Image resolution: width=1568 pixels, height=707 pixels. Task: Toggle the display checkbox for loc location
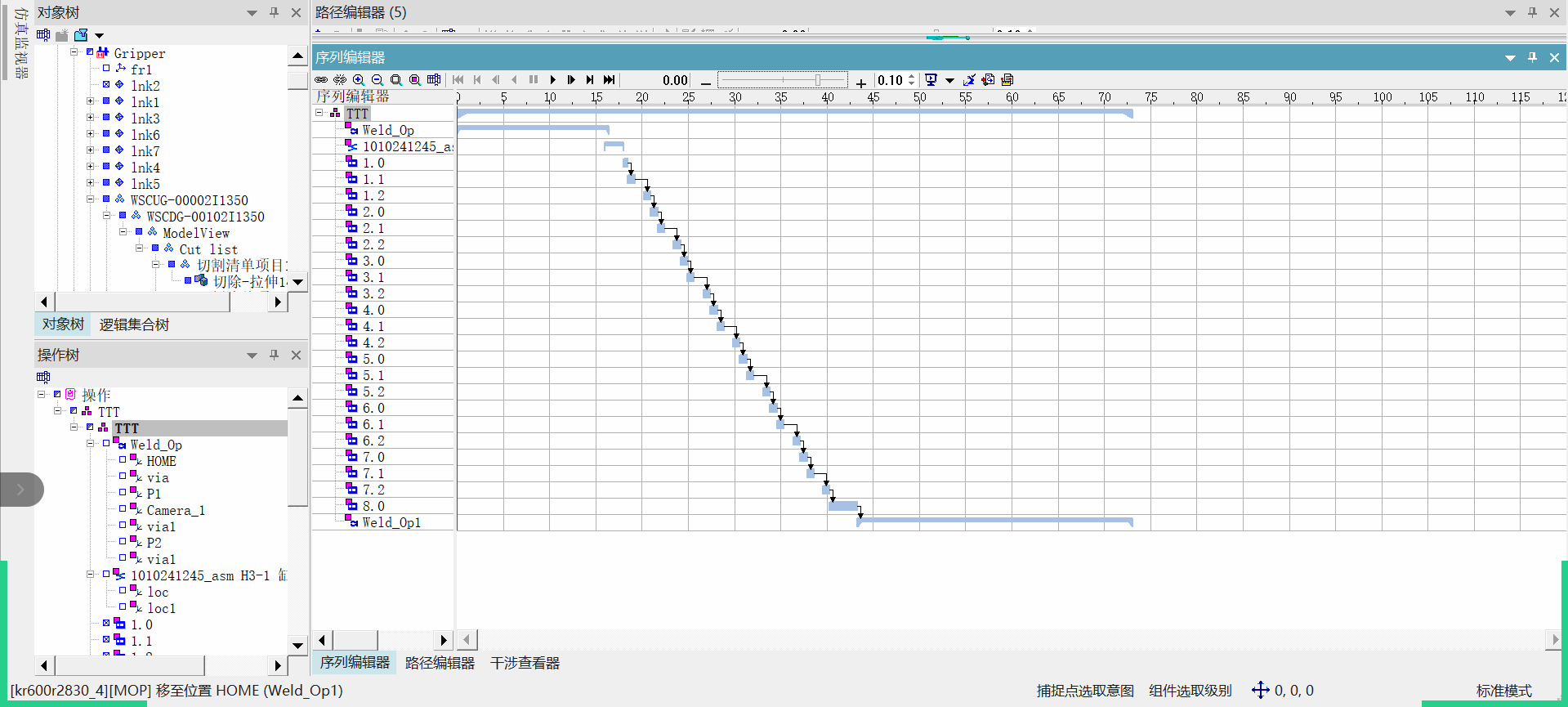123,591
